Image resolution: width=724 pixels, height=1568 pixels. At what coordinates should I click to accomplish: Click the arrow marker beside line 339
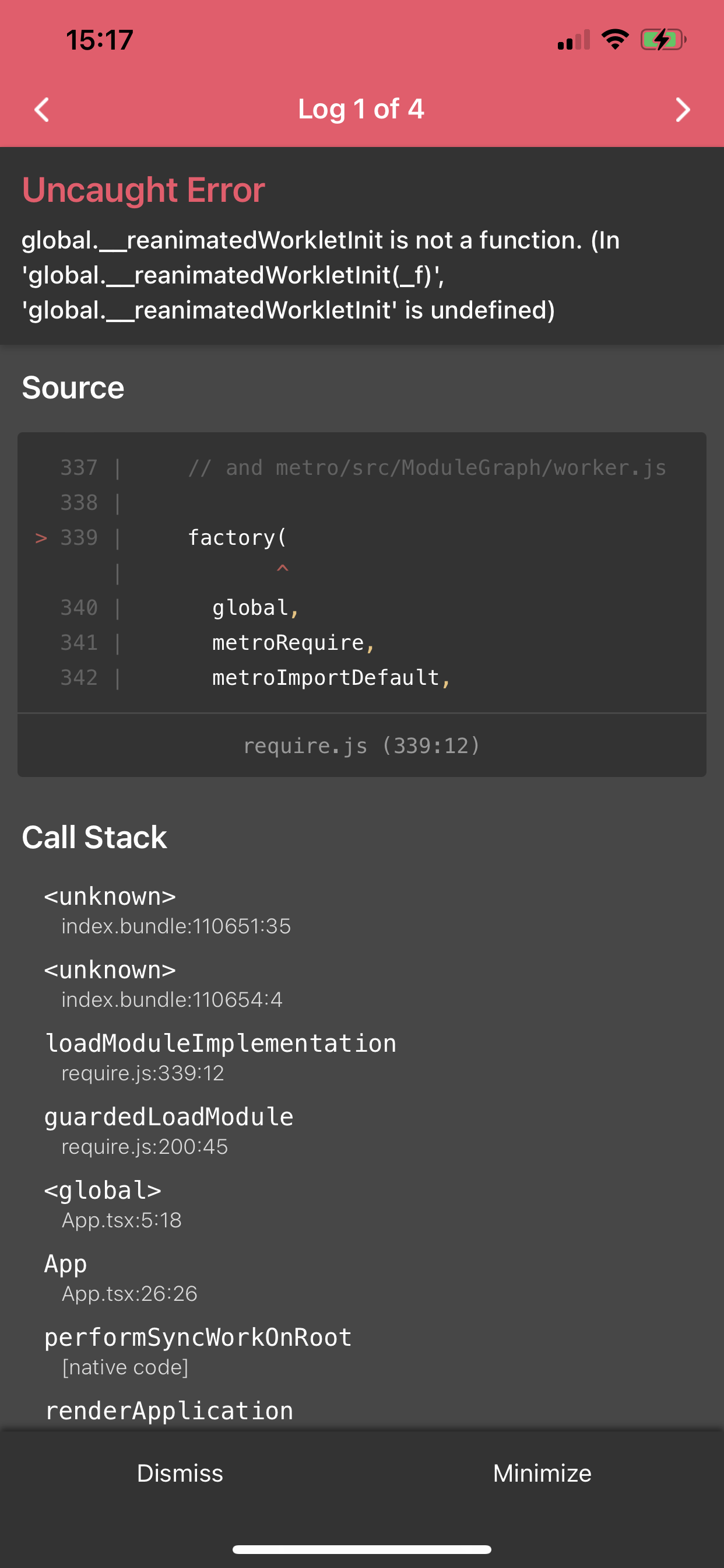pos(40,537)
